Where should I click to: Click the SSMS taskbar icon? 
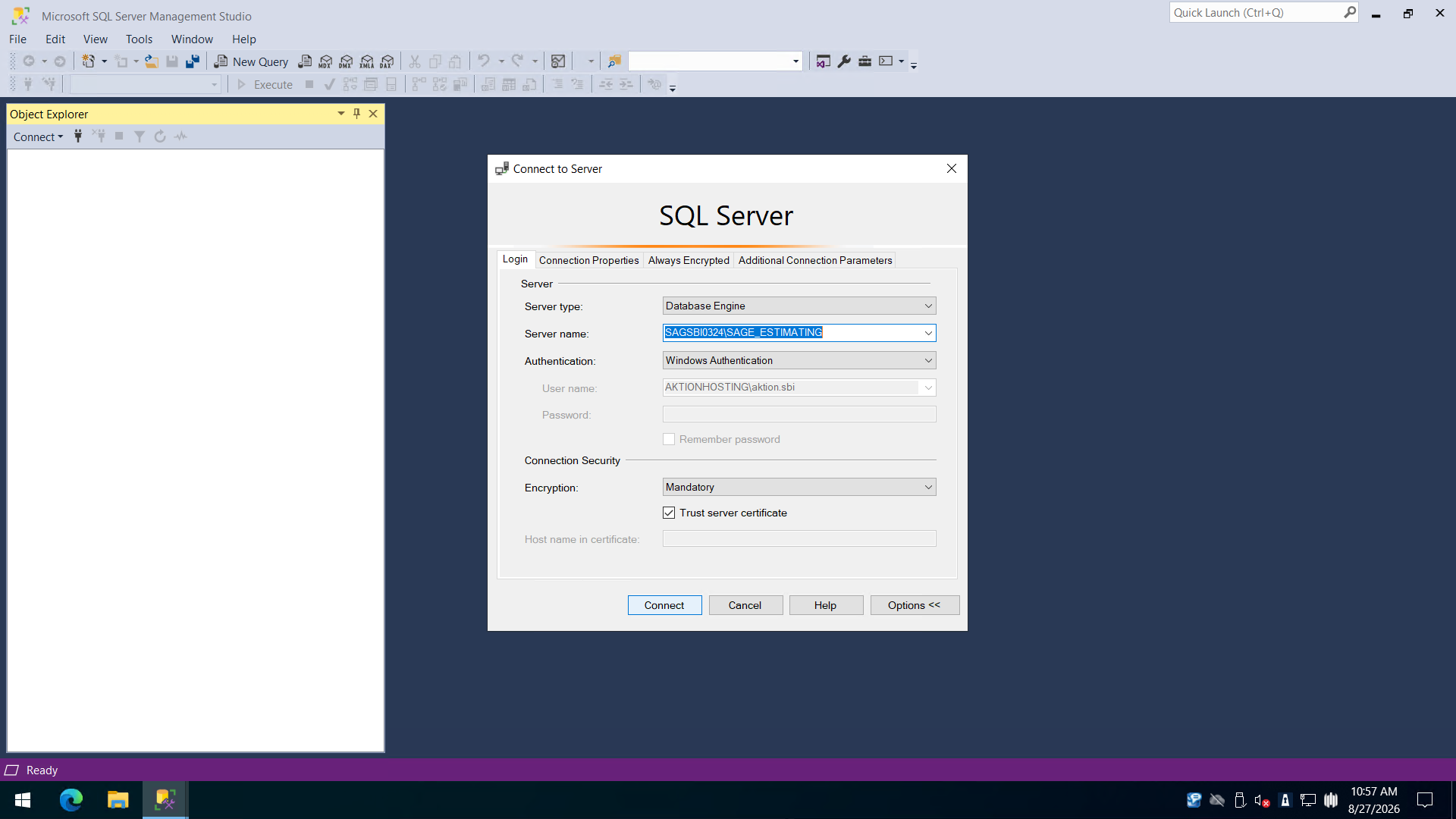(165, 800)
